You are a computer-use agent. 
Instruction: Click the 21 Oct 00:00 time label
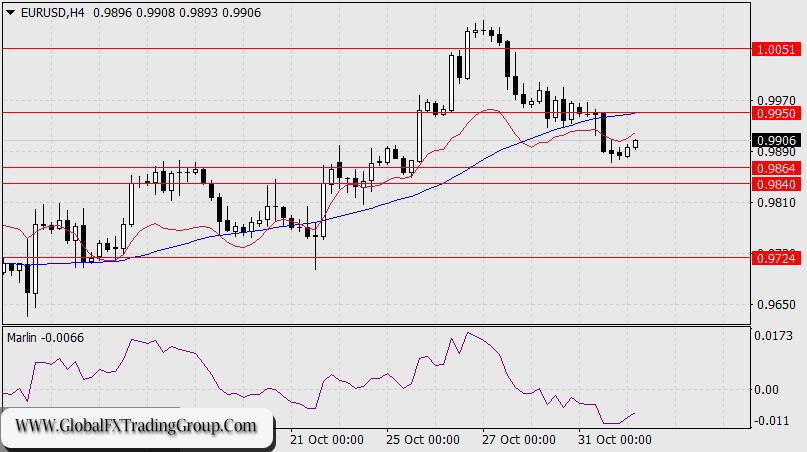point(327,440)
